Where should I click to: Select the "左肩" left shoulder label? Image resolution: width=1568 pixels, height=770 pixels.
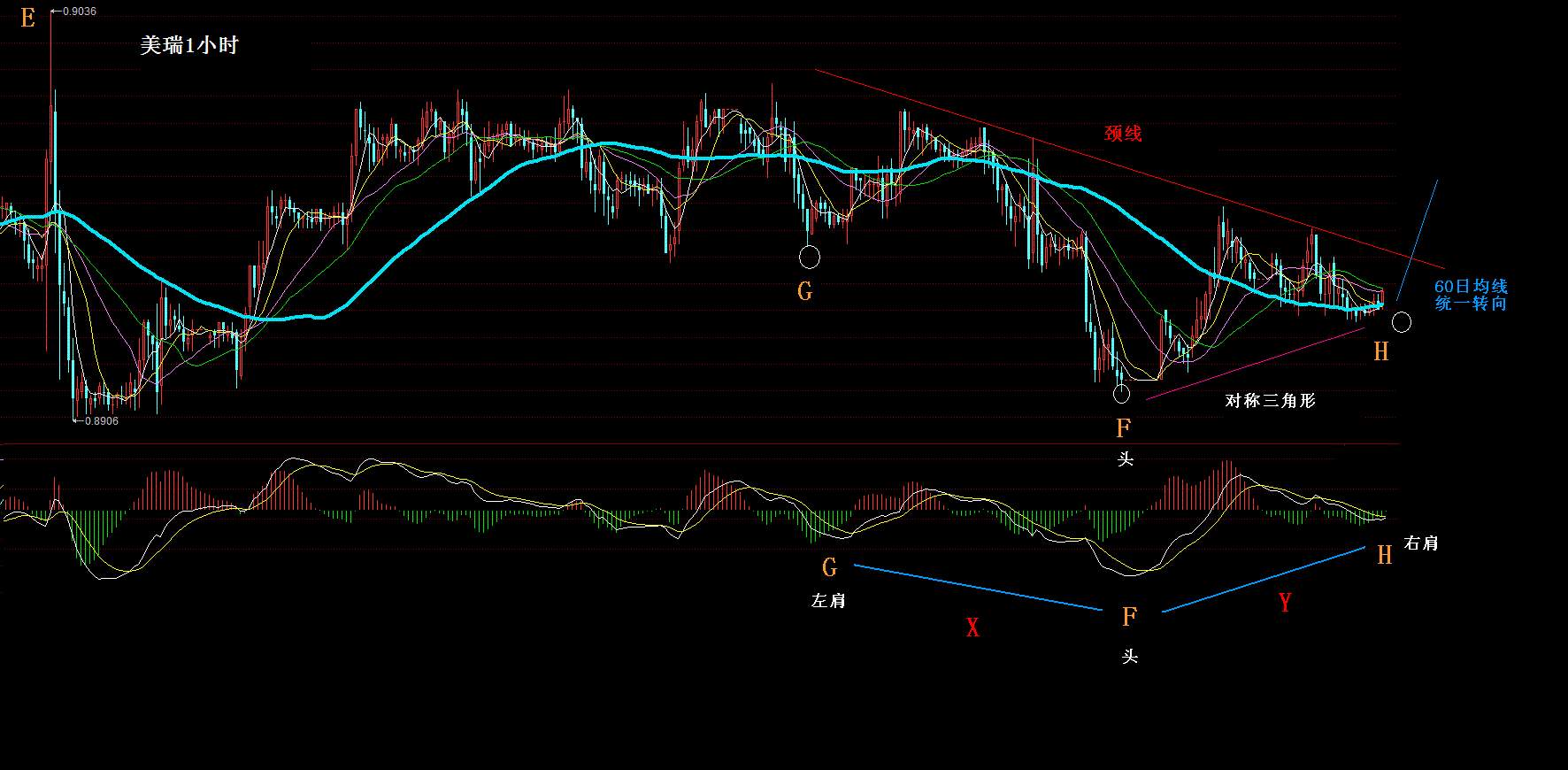click(828, 601)
